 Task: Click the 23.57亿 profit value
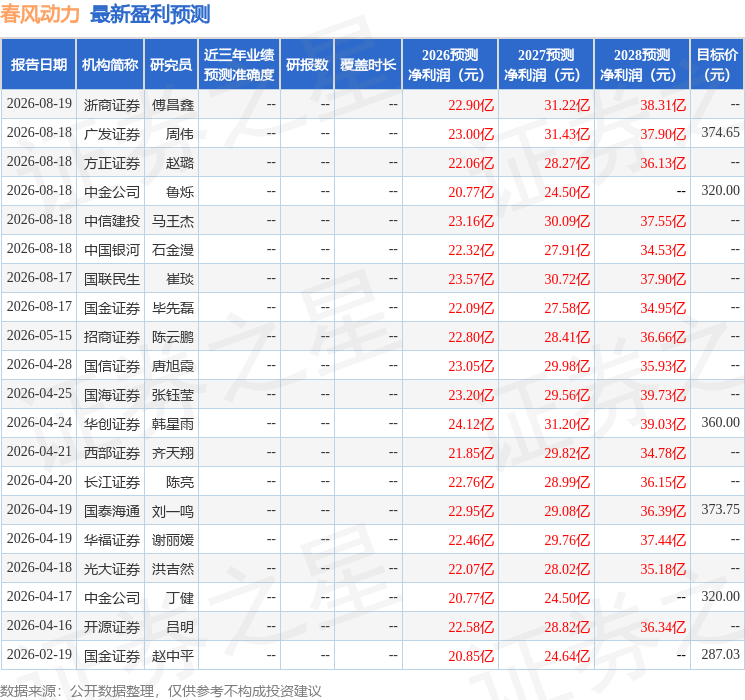click(x=471, y=279)
